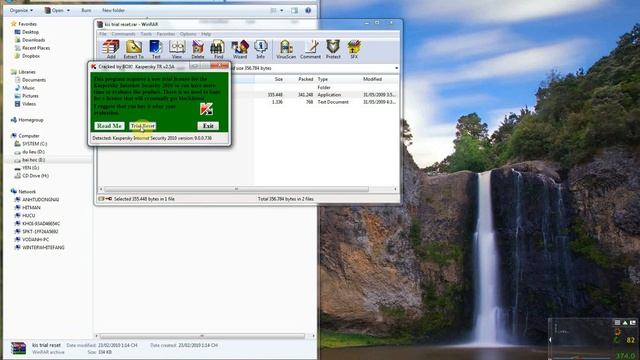Screen dimensions: 640x360
Task: Open the Favorites menu in WinRAR
Action: tap(166, 34)
